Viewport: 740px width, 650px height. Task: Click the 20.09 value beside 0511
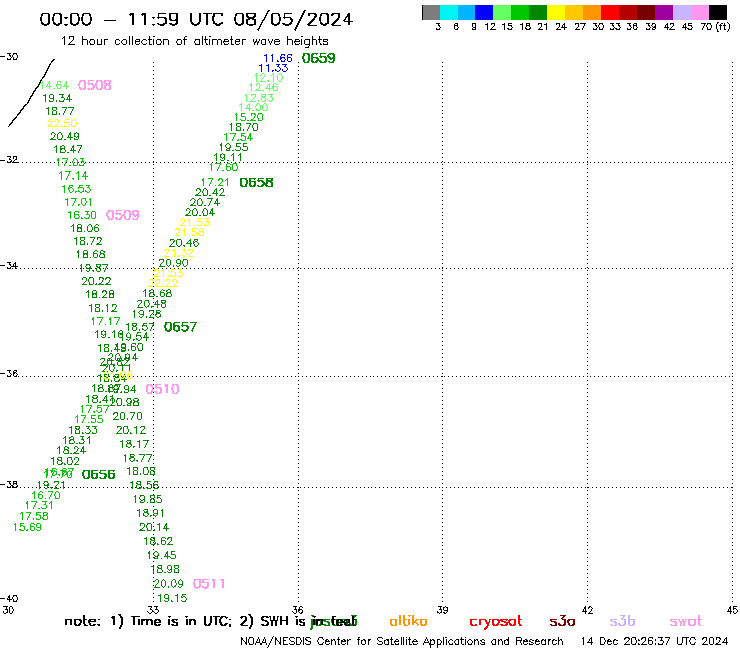(x=168, y=584)
